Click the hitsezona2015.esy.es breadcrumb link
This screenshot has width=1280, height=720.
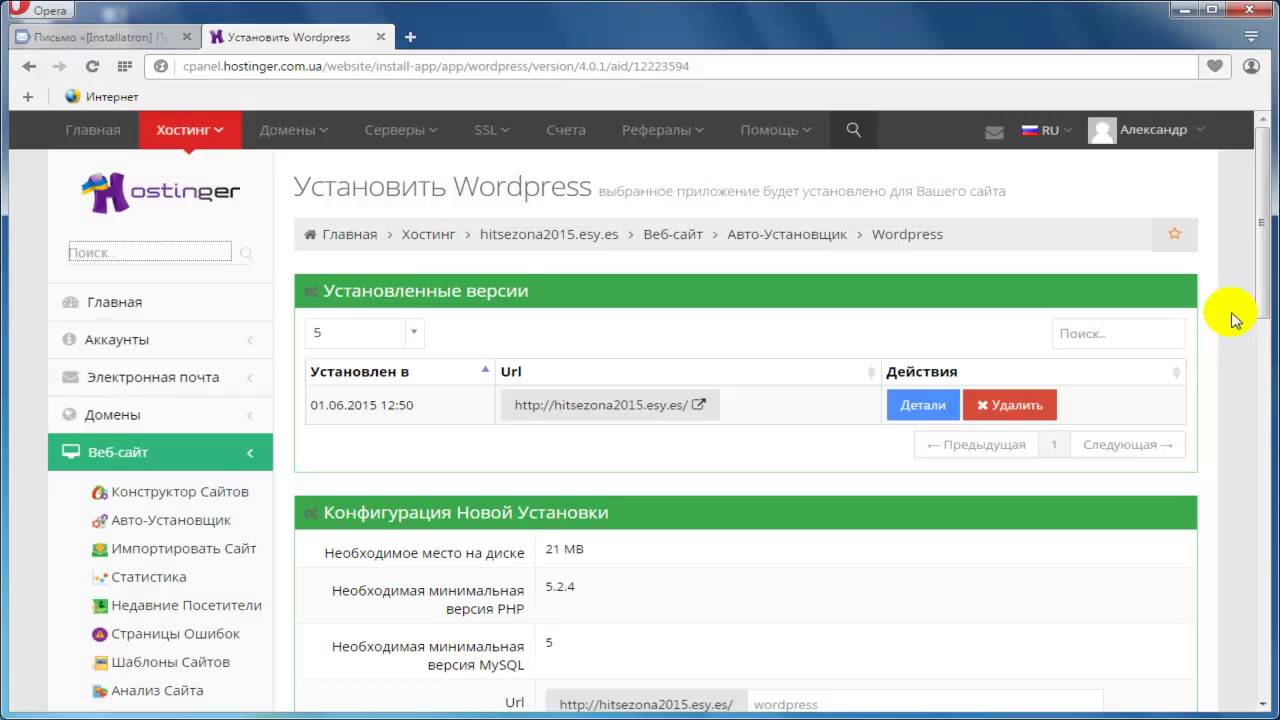coord(549,234)
